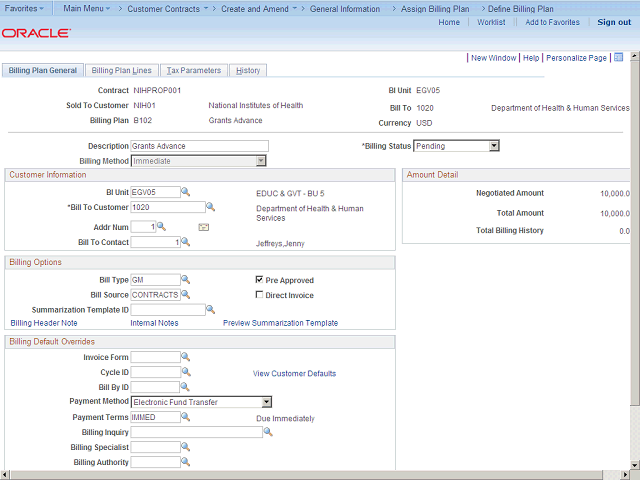640x480 pixels.
Task: Enable the Direct Invoice checkbox
Action: coord(260,295)
